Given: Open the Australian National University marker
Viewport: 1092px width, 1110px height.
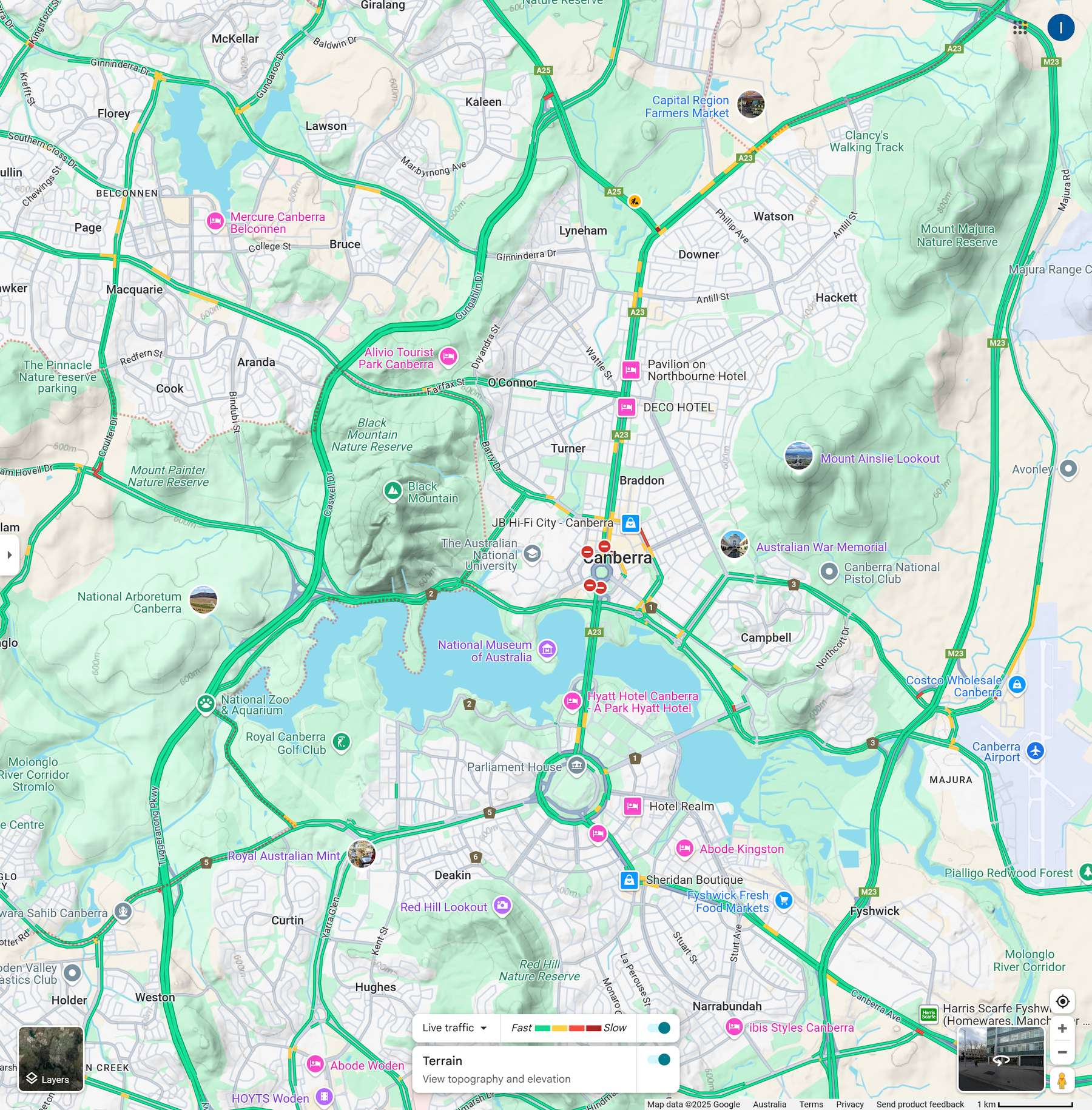Looking at the screenshot, I should (532, 554).
